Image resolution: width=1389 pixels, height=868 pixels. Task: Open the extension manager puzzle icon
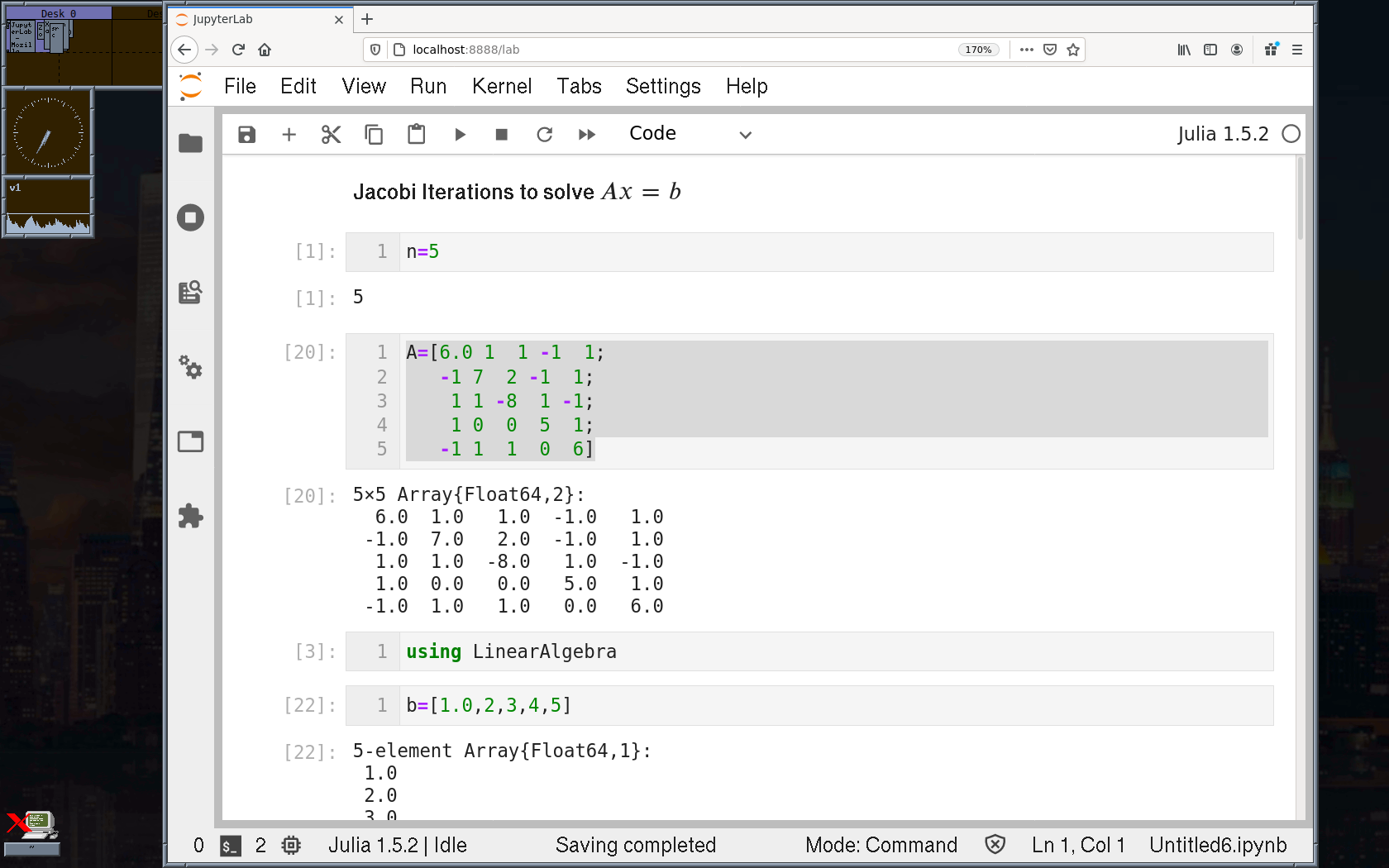click(190, 516)
